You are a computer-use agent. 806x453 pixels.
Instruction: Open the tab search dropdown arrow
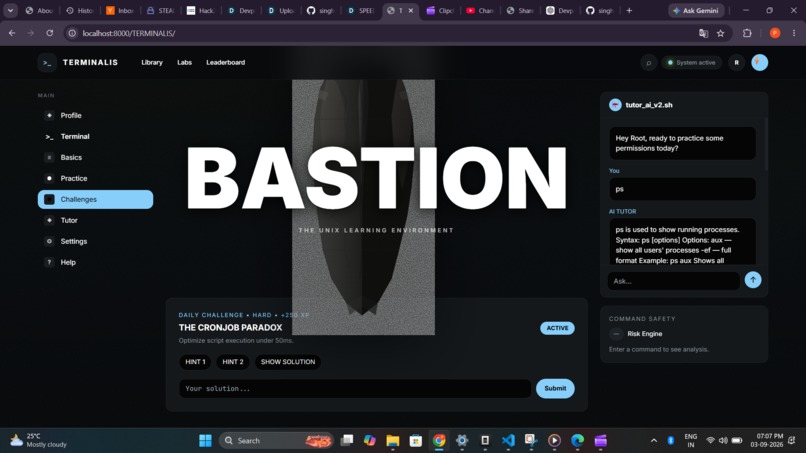[10, 10]
